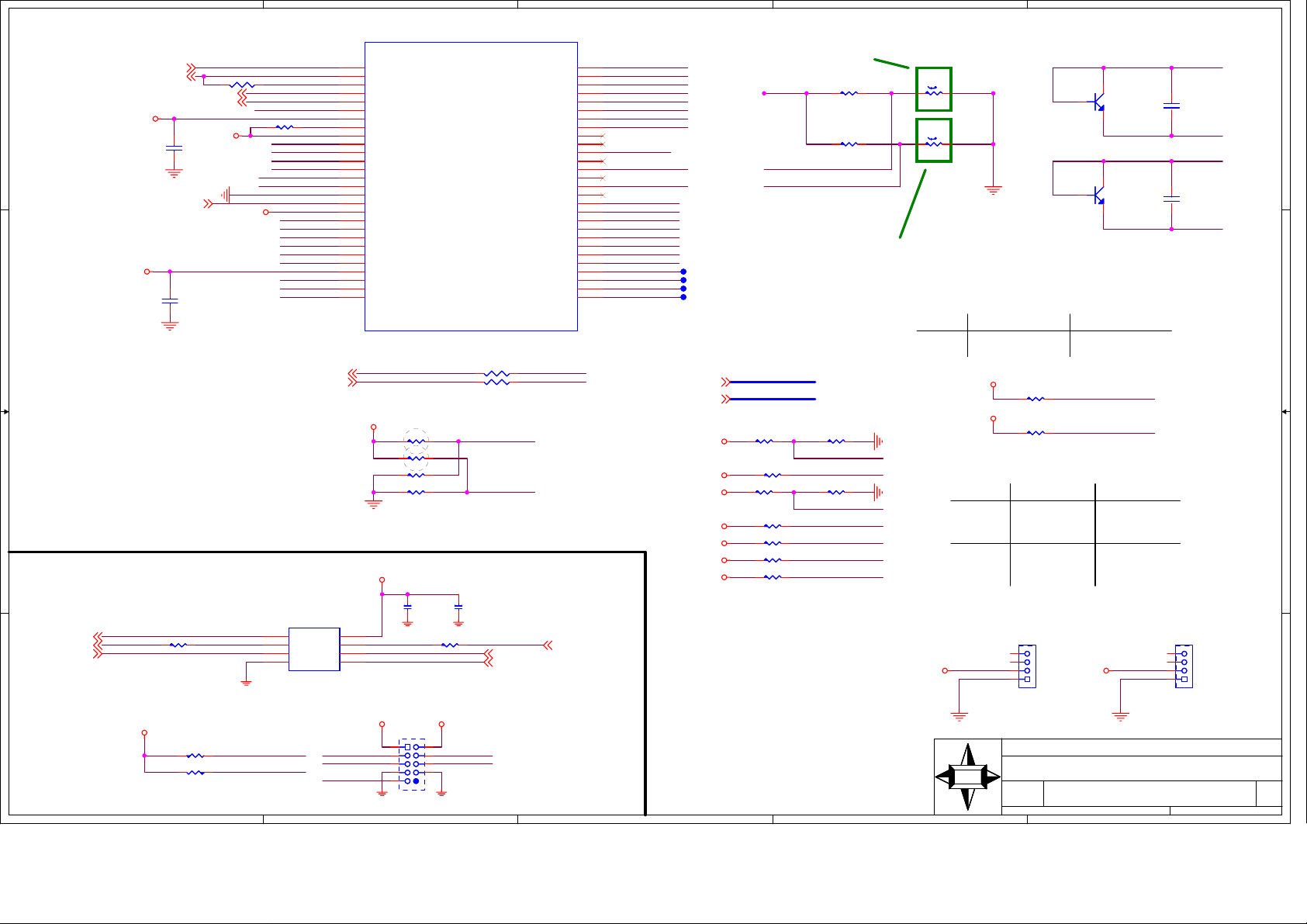Click the capacitor beside the lower transistor
1307x924 pixels.
1172,198
